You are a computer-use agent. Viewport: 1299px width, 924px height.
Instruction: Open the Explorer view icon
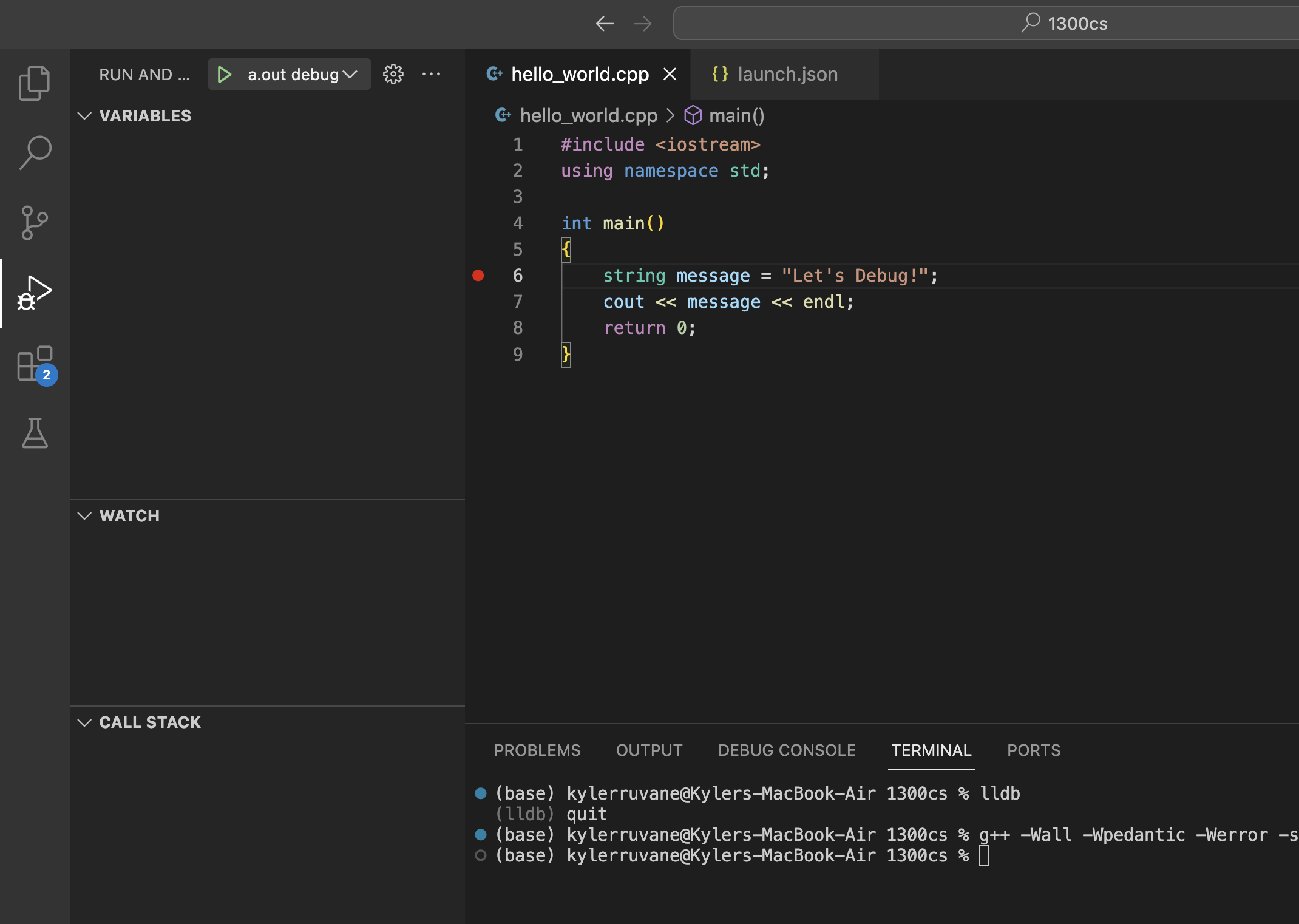tap(35, 83)
